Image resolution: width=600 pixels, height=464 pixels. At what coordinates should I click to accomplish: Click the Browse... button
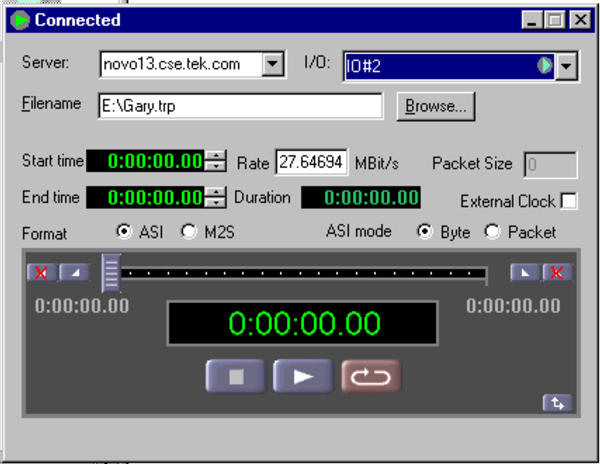click(x=436, y=106)
